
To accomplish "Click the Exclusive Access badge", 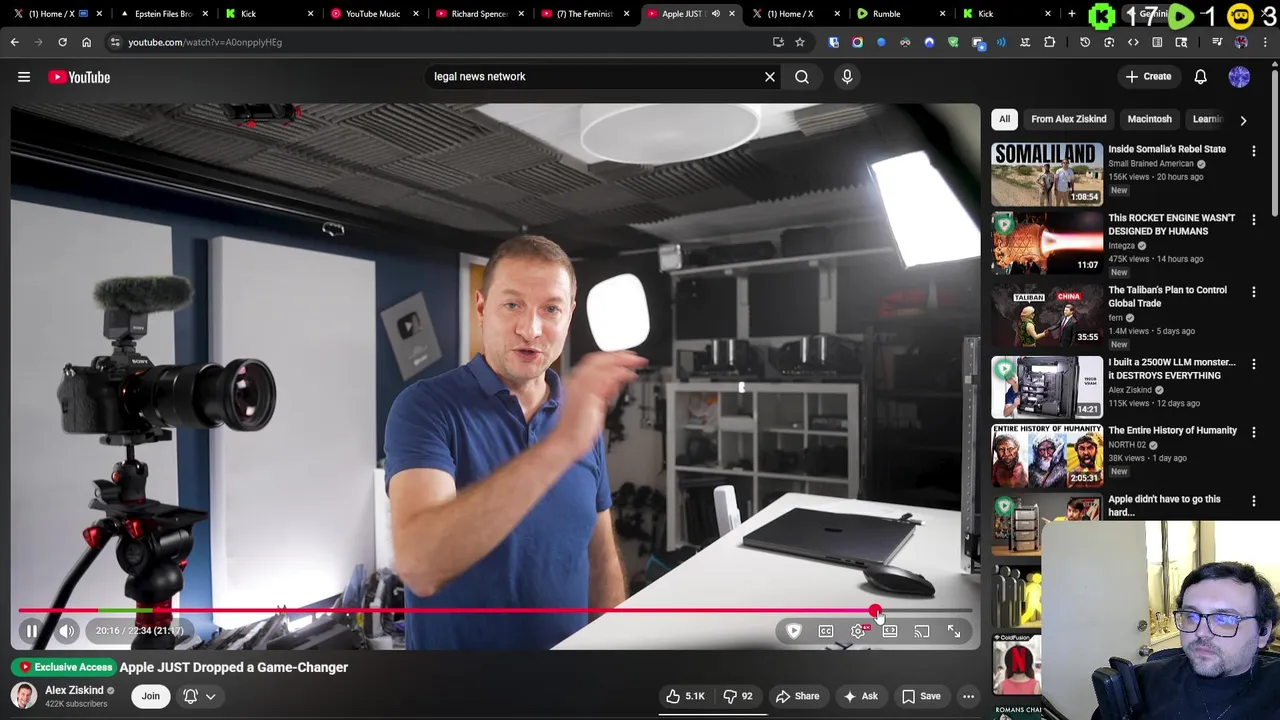I will tap(64, 667).
